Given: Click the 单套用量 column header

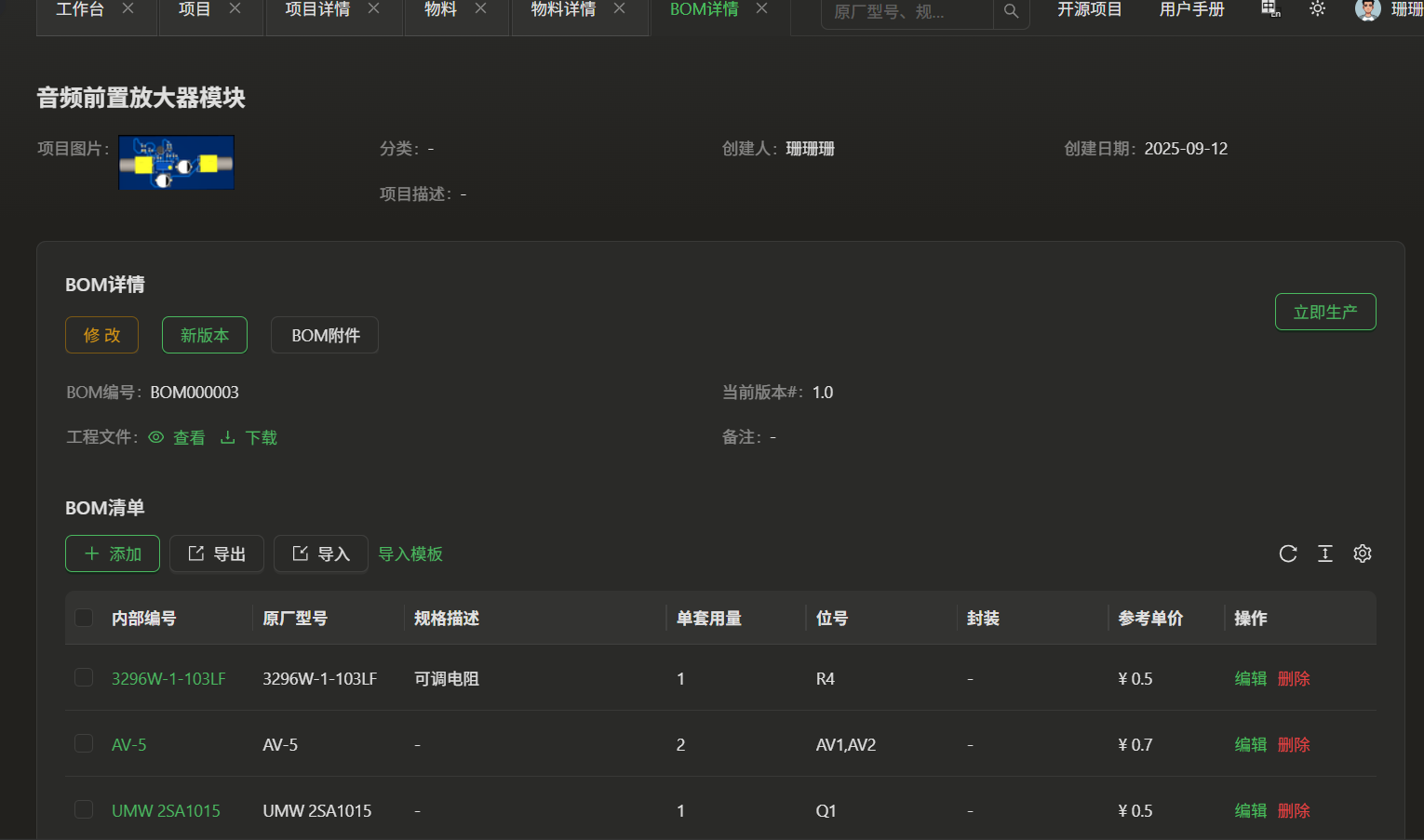Looking at the screenshot, I should point(709,619).
